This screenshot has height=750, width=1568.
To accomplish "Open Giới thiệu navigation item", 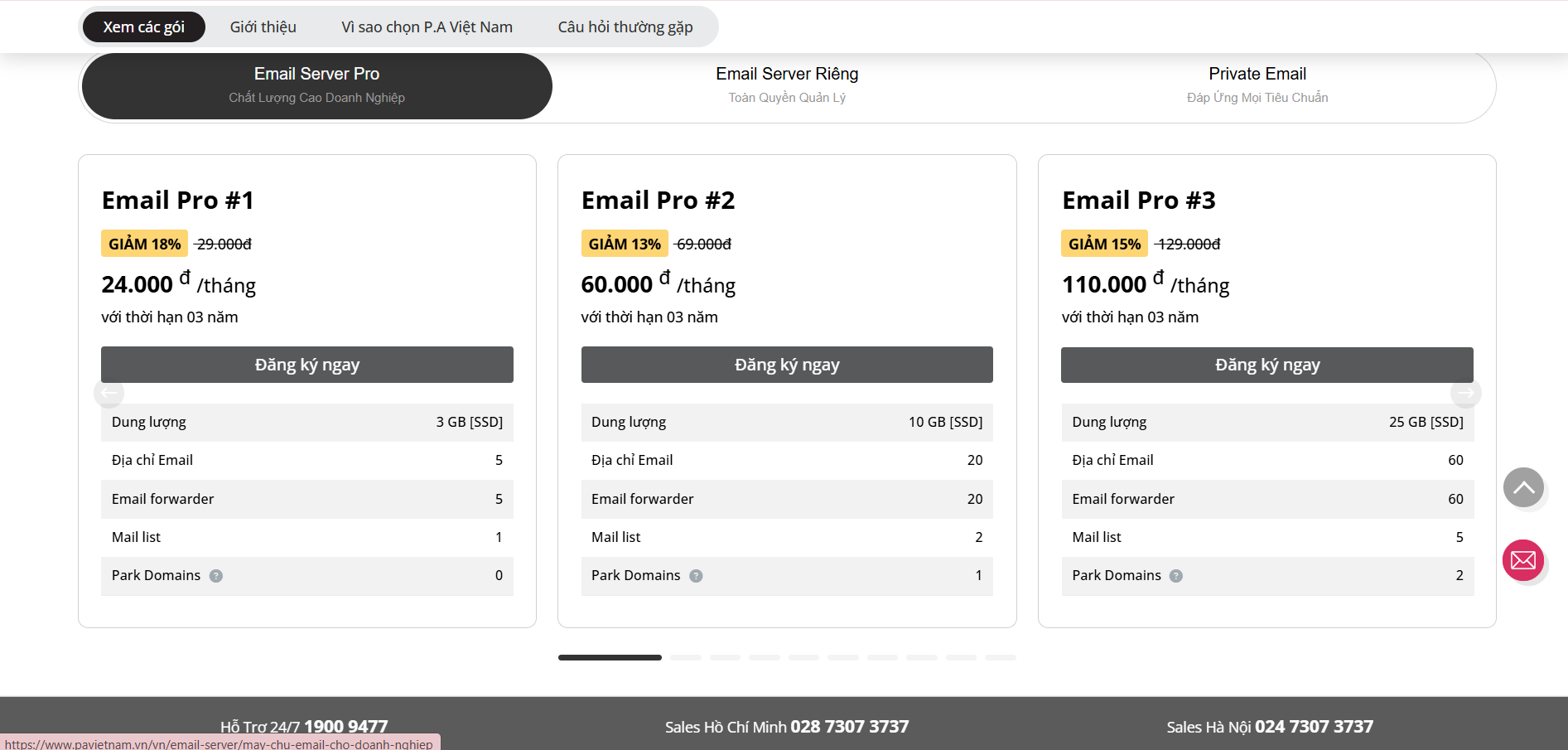I will [x=263, y=27].
